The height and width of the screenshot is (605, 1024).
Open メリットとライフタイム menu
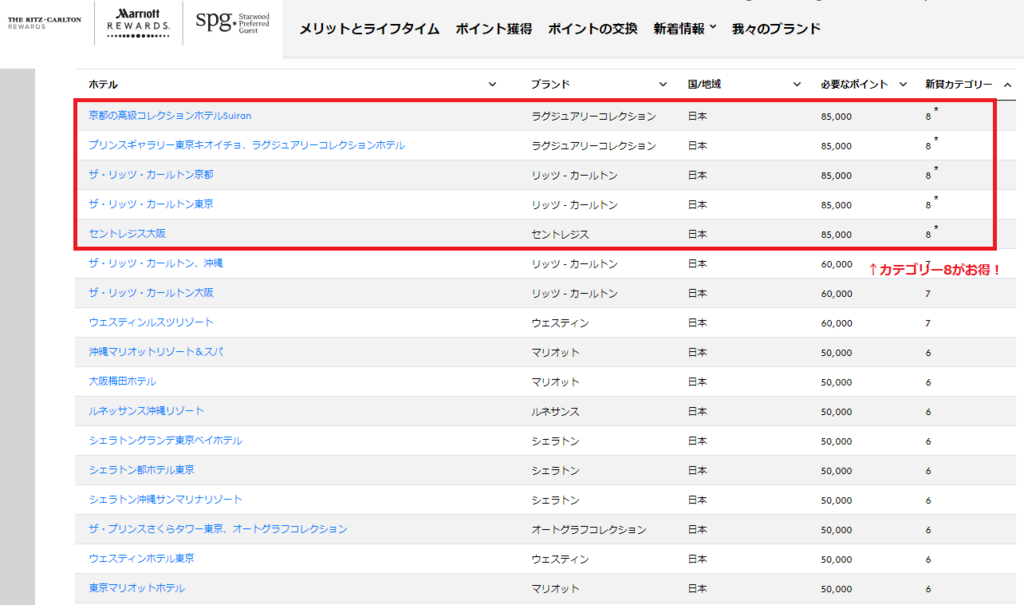[369, 29]
